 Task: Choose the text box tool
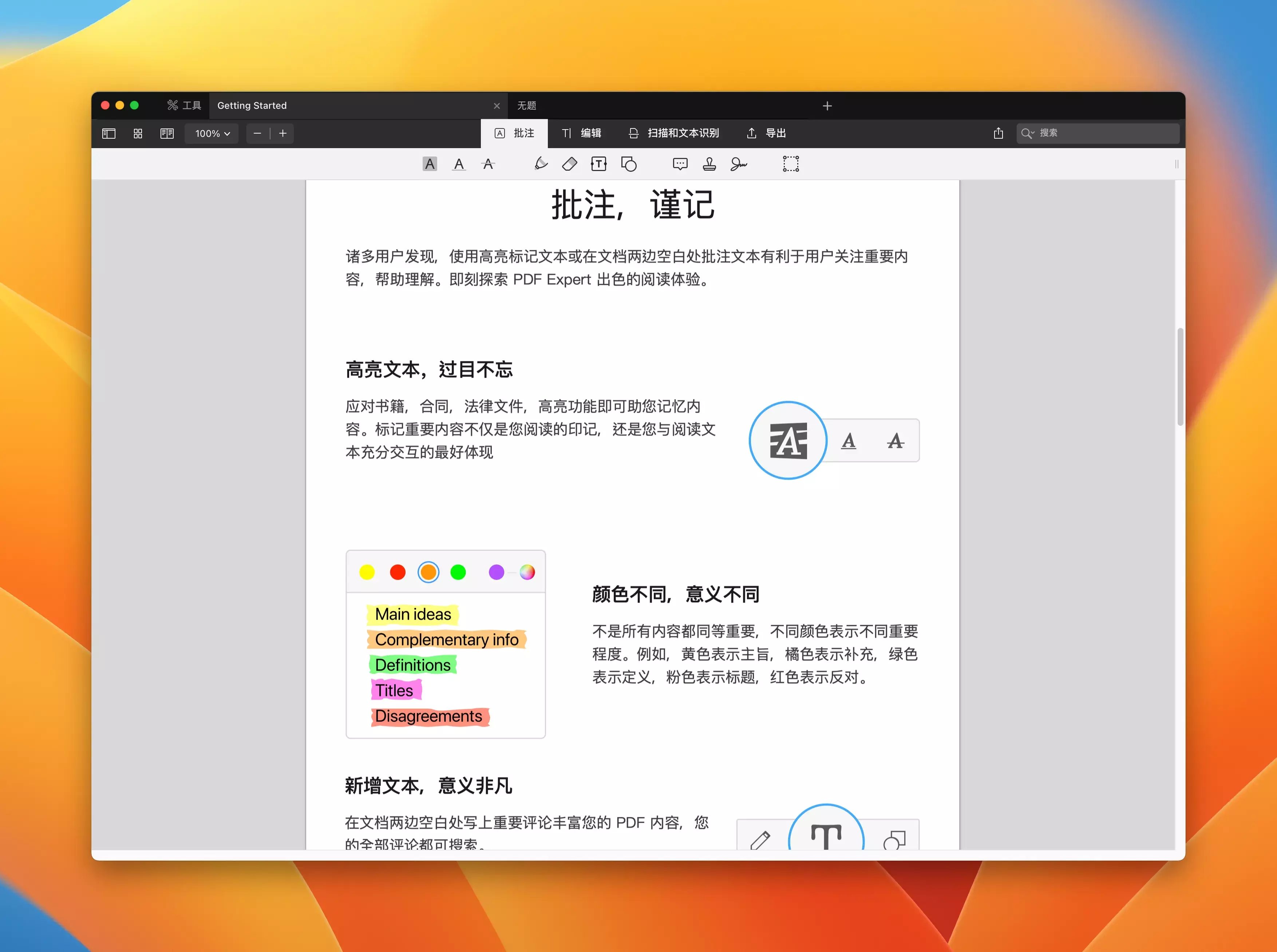(599, 164)
